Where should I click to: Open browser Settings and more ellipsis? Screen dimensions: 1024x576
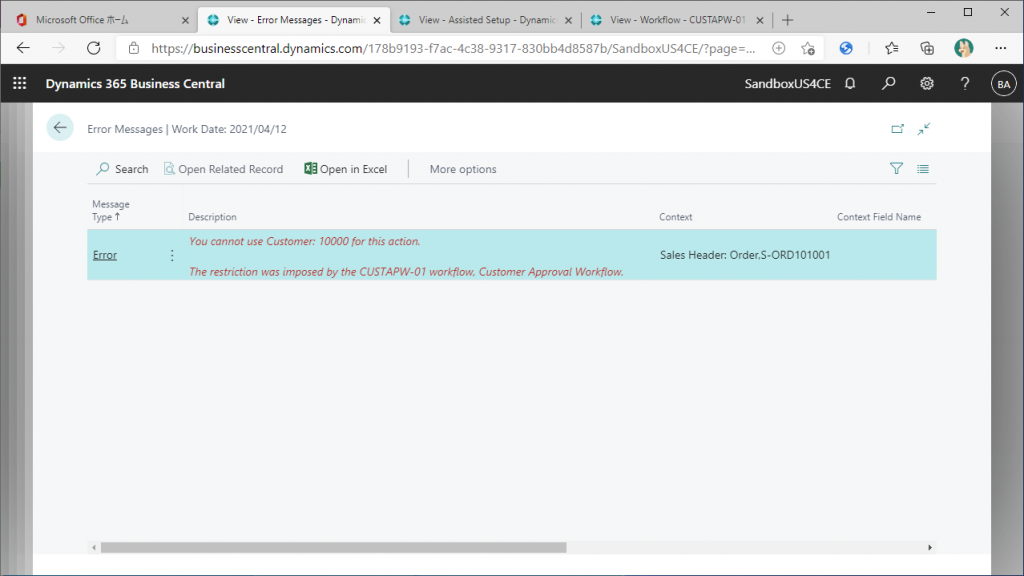click(1000, 48)
